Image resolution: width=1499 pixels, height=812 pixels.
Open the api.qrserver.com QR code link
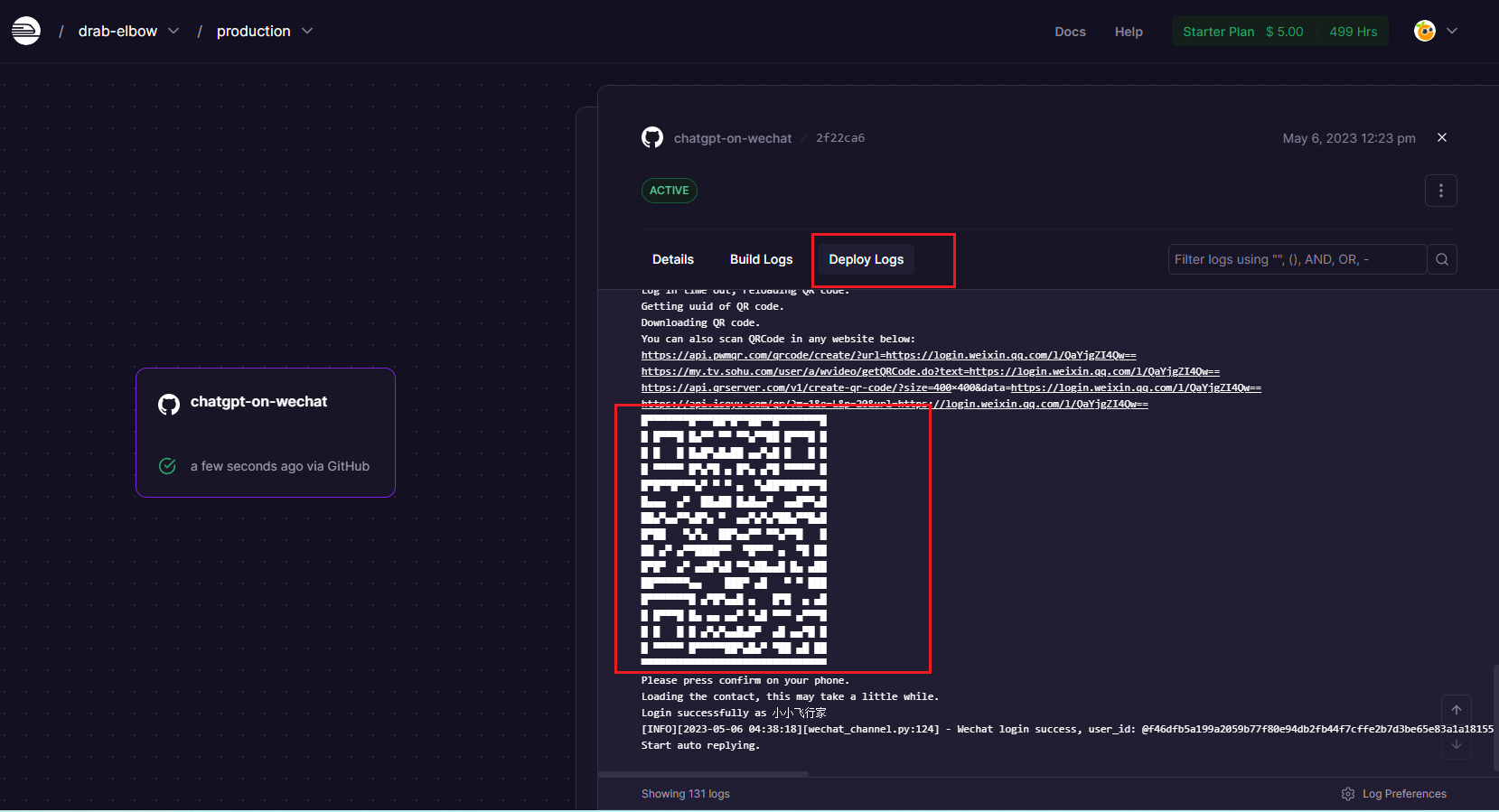coord(951,387)
